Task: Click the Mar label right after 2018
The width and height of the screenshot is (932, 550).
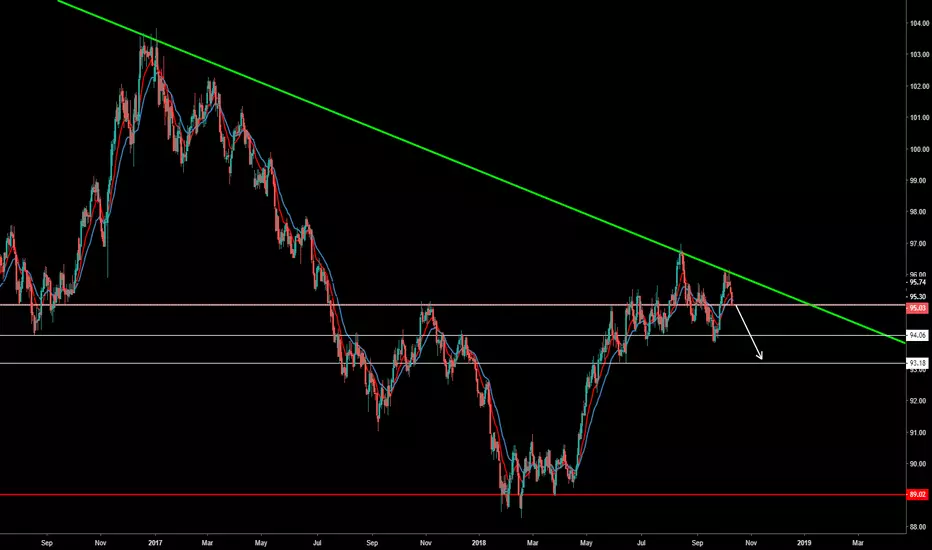Action: click(x=533, y=543)
